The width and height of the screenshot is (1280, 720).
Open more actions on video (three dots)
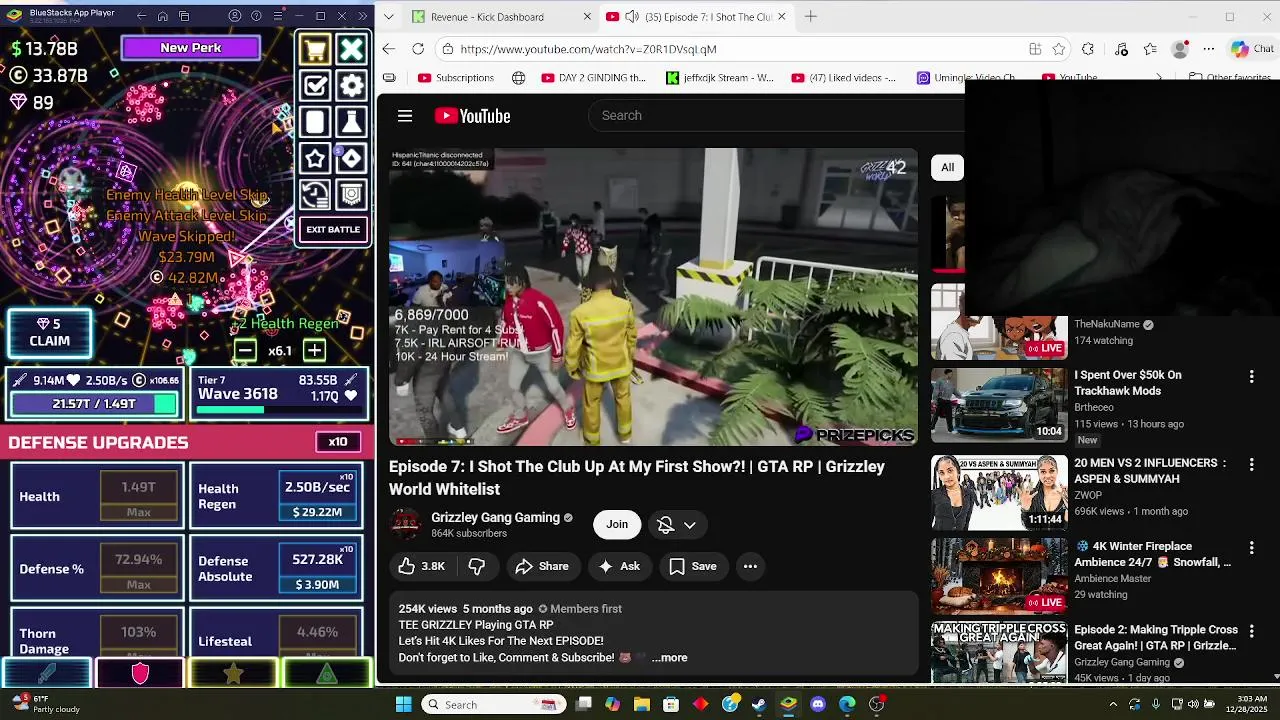(750, 566)
